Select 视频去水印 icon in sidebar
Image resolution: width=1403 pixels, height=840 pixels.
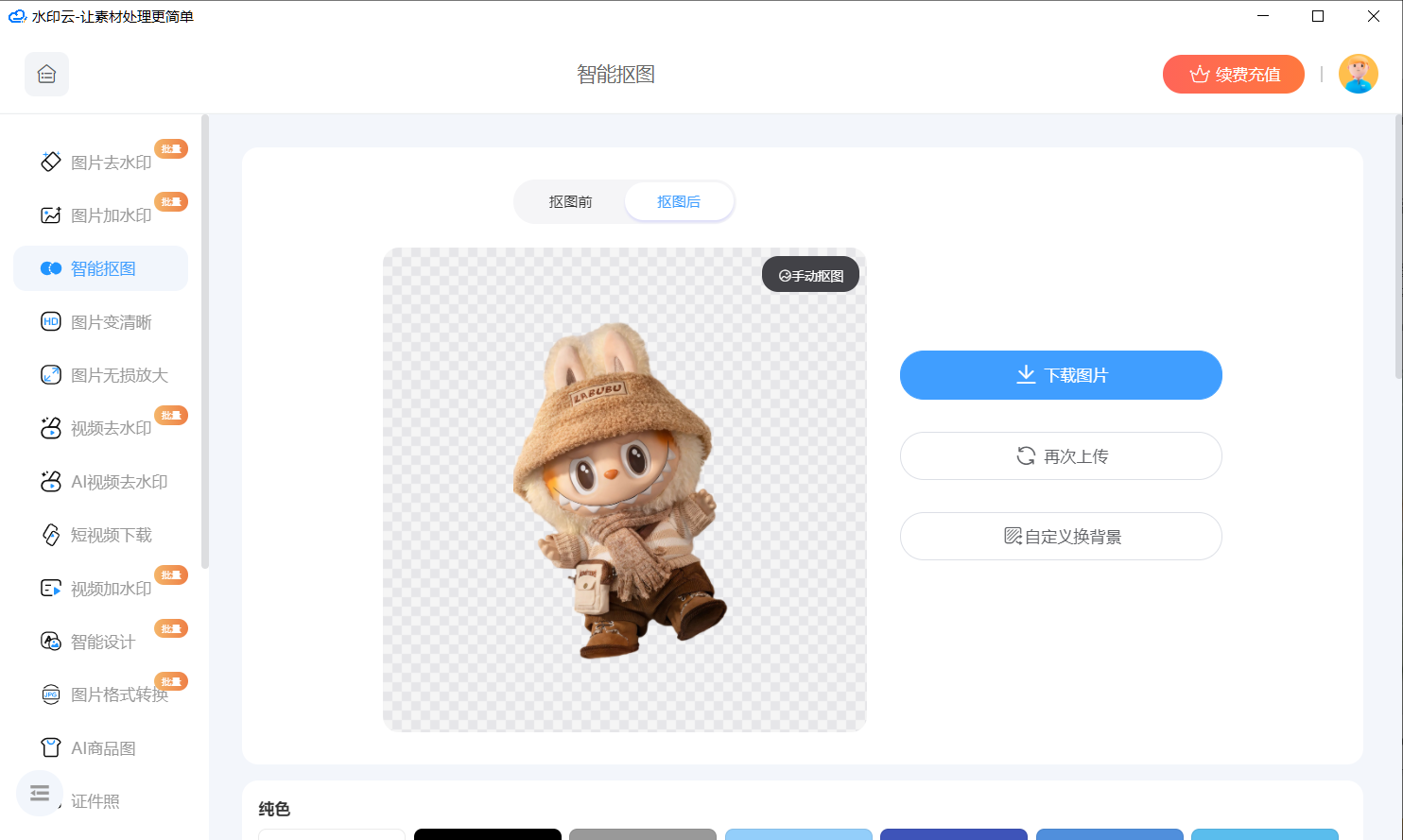[51, 428]
